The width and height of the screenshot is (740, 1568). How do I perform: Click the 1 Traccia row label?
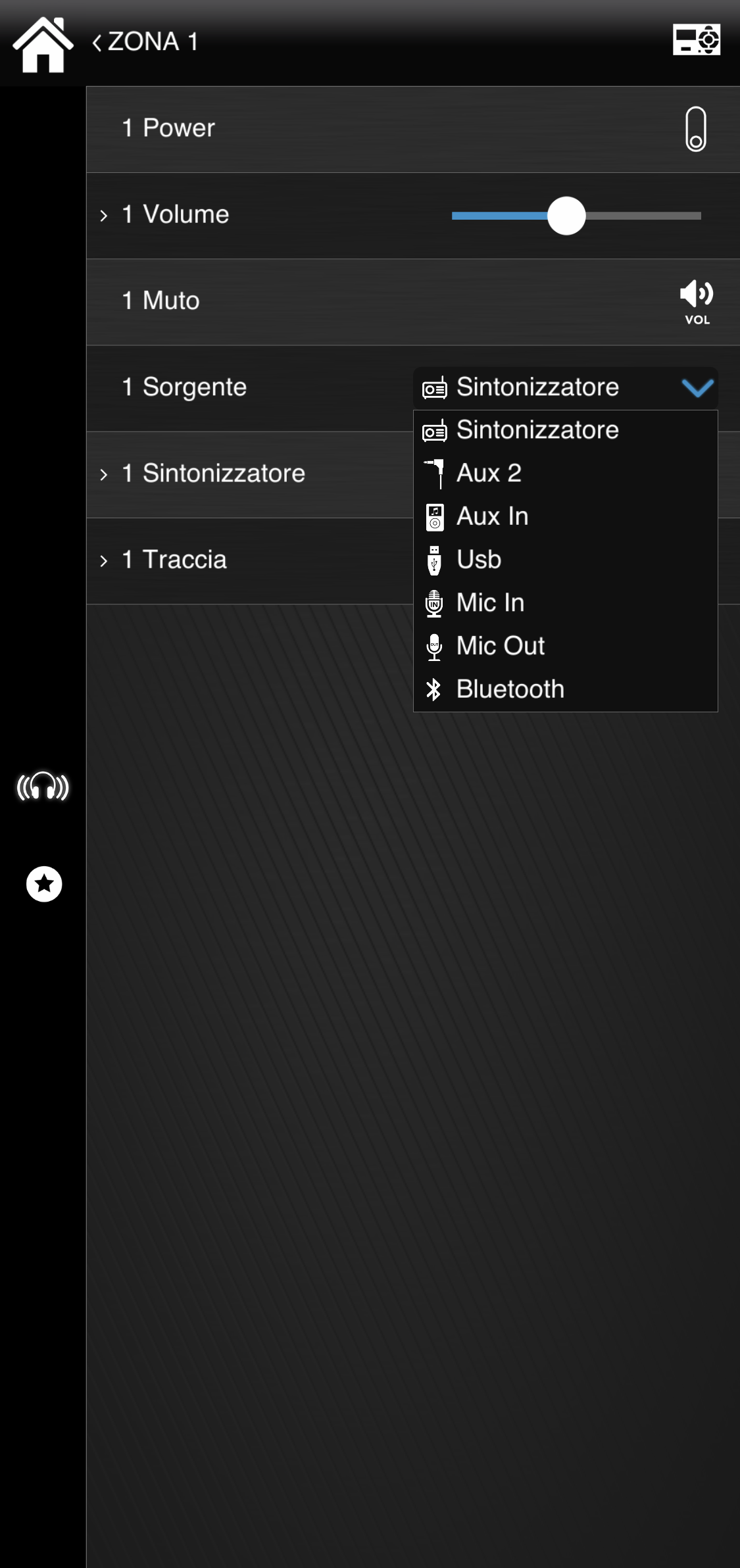point(174,560)
